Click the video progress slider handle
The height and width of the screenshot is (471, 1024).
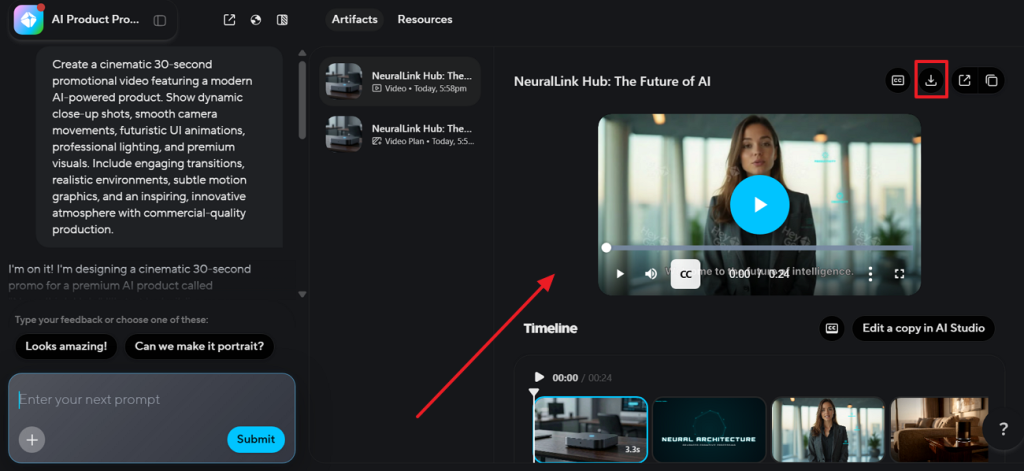[x=607, y=248]
